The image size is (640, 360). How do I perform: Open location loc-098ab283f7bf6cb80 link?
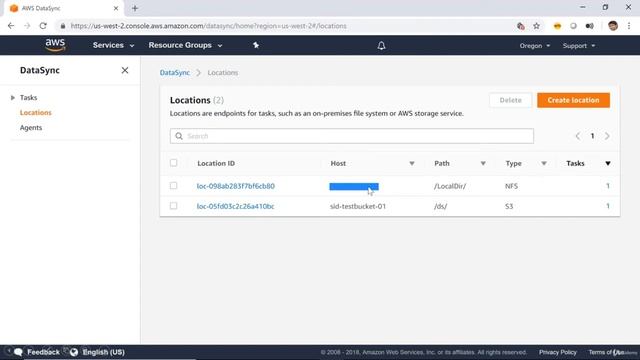(236, 186)
